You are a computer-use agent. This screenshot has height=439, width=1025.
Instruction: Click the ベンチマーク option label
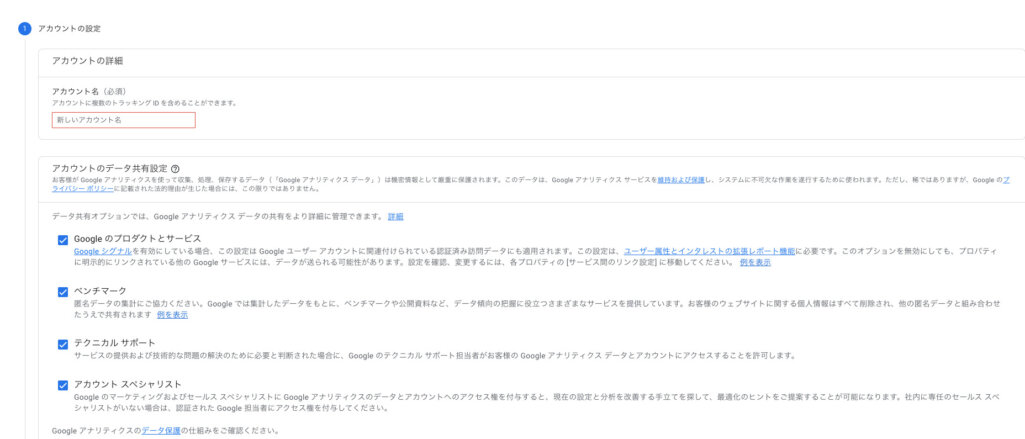pos(100,291)
